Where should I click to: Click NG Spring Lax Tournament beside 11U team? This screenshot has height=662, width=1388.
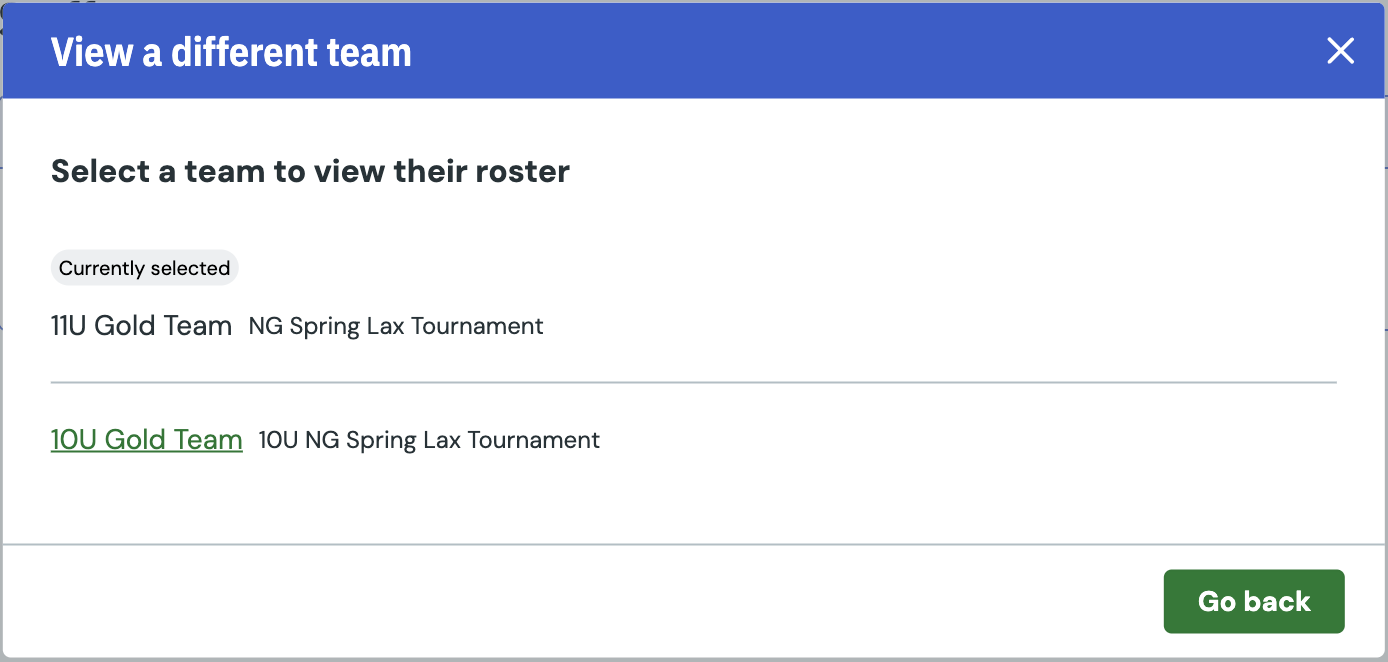coord(396,326)
